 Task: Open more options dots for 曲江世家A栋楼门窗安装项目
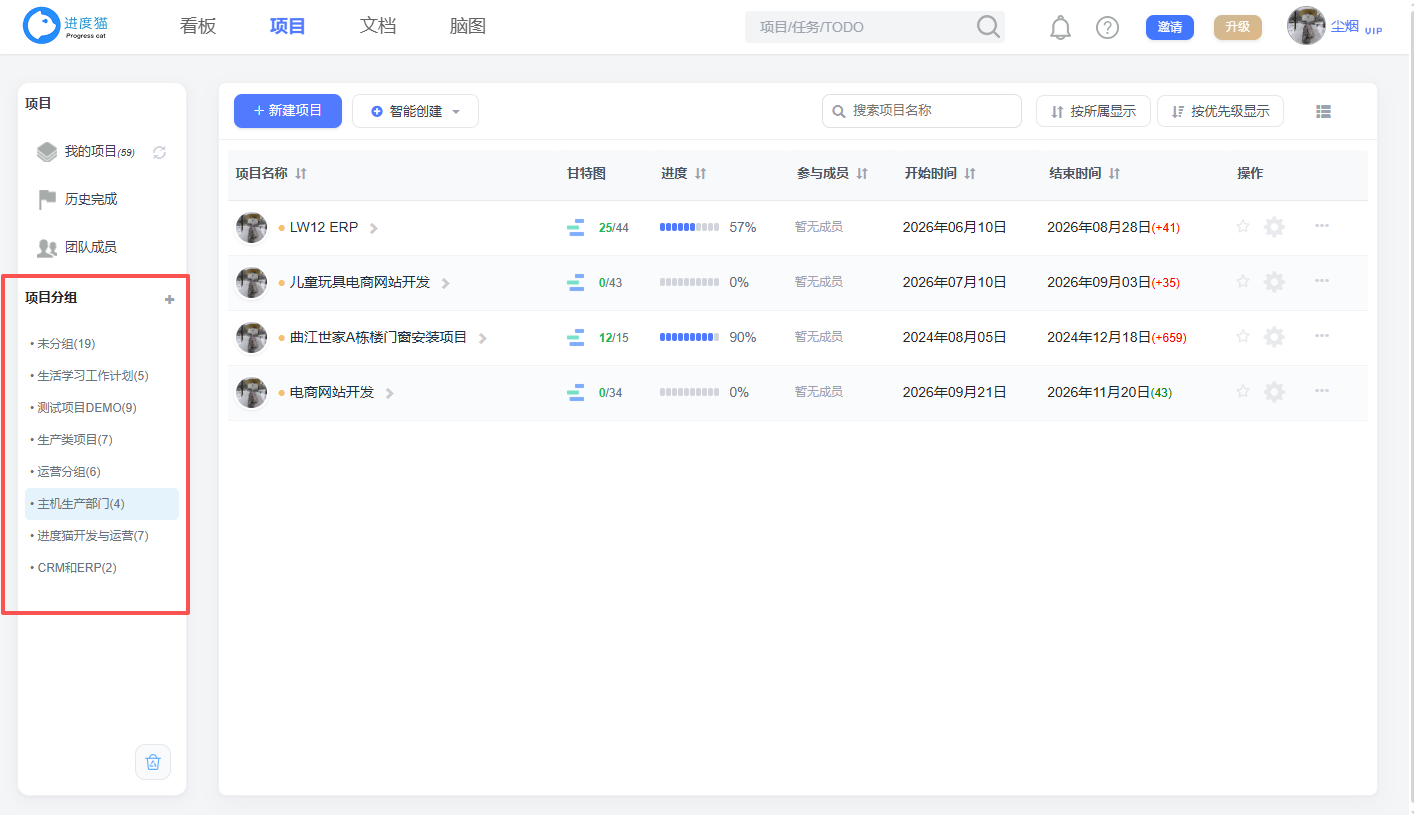tap(1322, 335)
